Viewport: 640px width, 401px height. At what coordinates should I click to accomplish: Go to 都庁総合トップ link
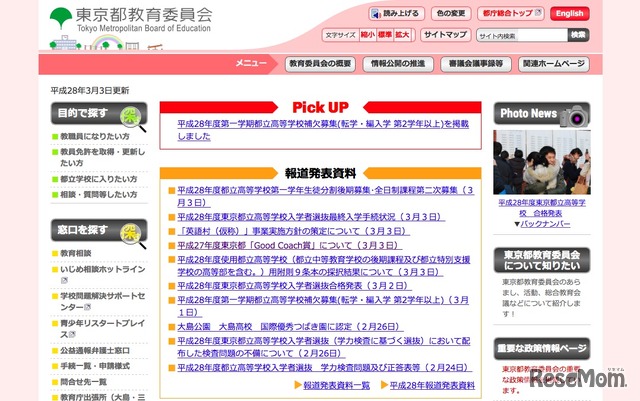pyautogui.click(x=511, y=13)
